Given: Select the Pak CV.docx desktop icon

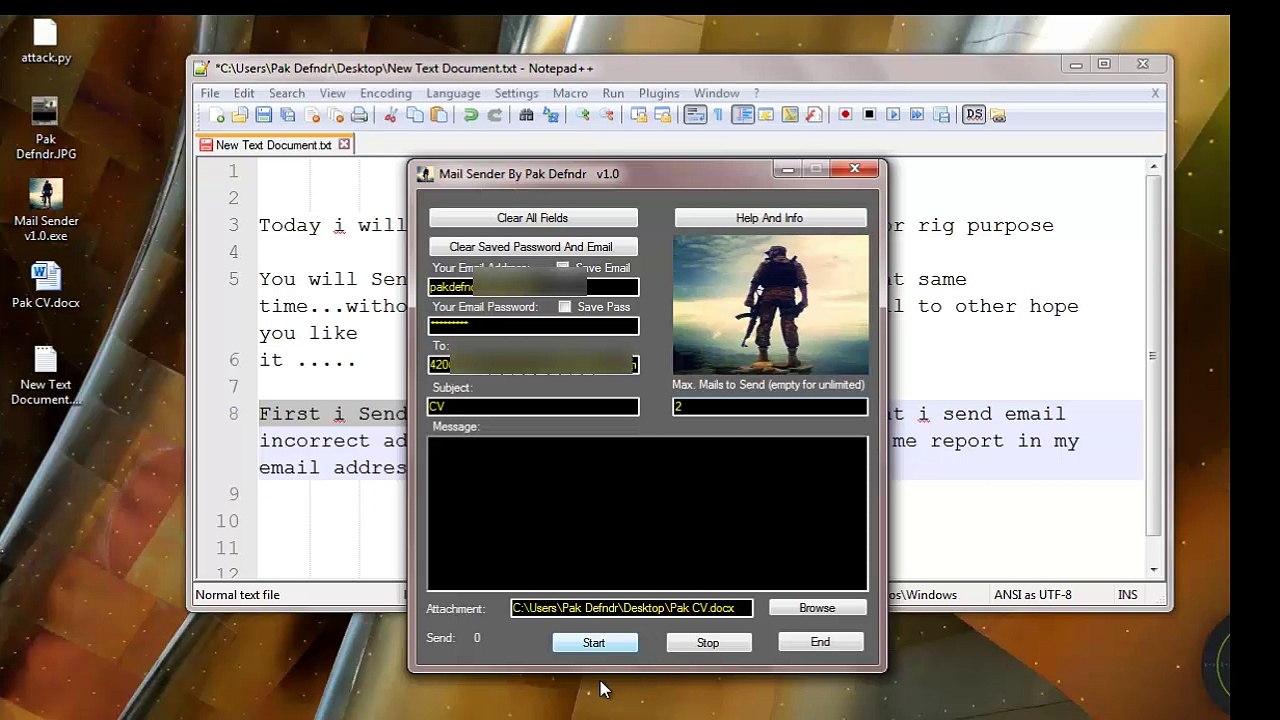Looking at the screenshot, I should click(x=46, y=285).
